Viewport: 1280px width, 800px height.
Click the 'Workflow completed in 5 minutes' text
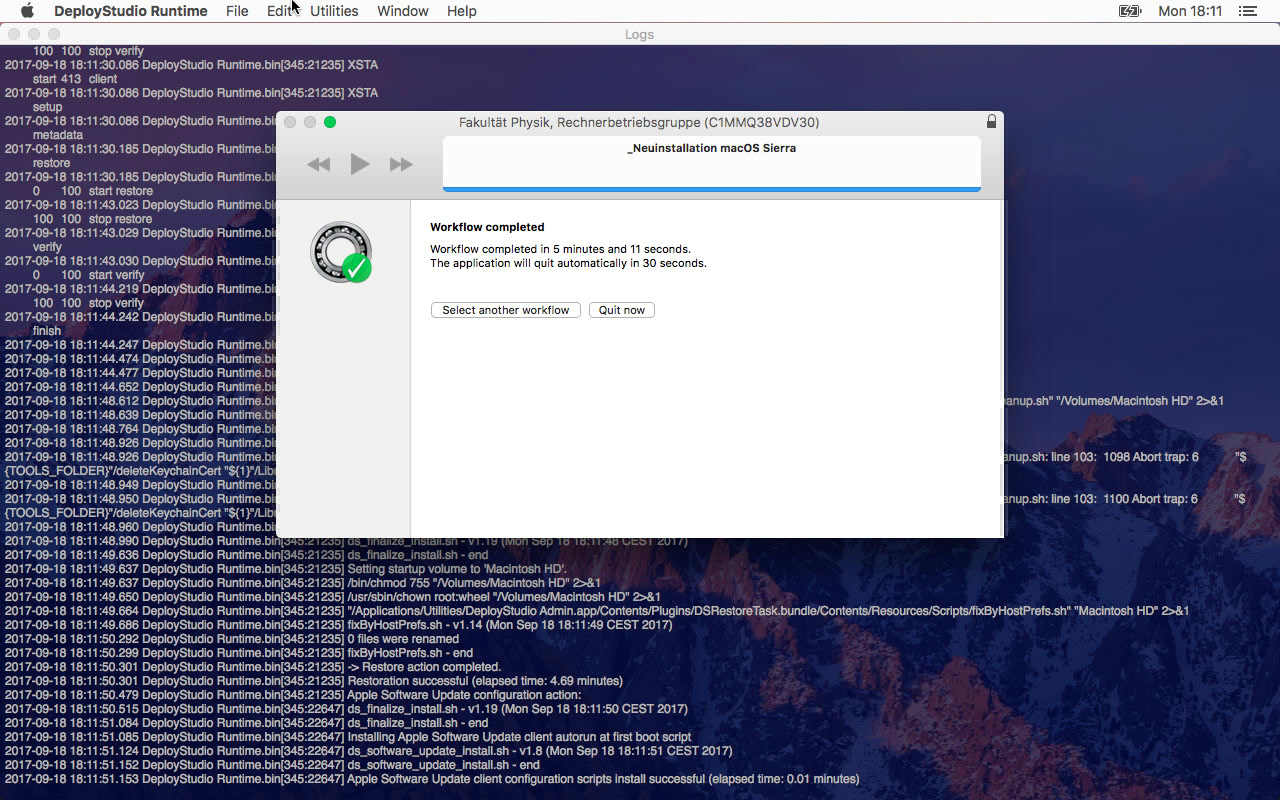tap(560, 249)
